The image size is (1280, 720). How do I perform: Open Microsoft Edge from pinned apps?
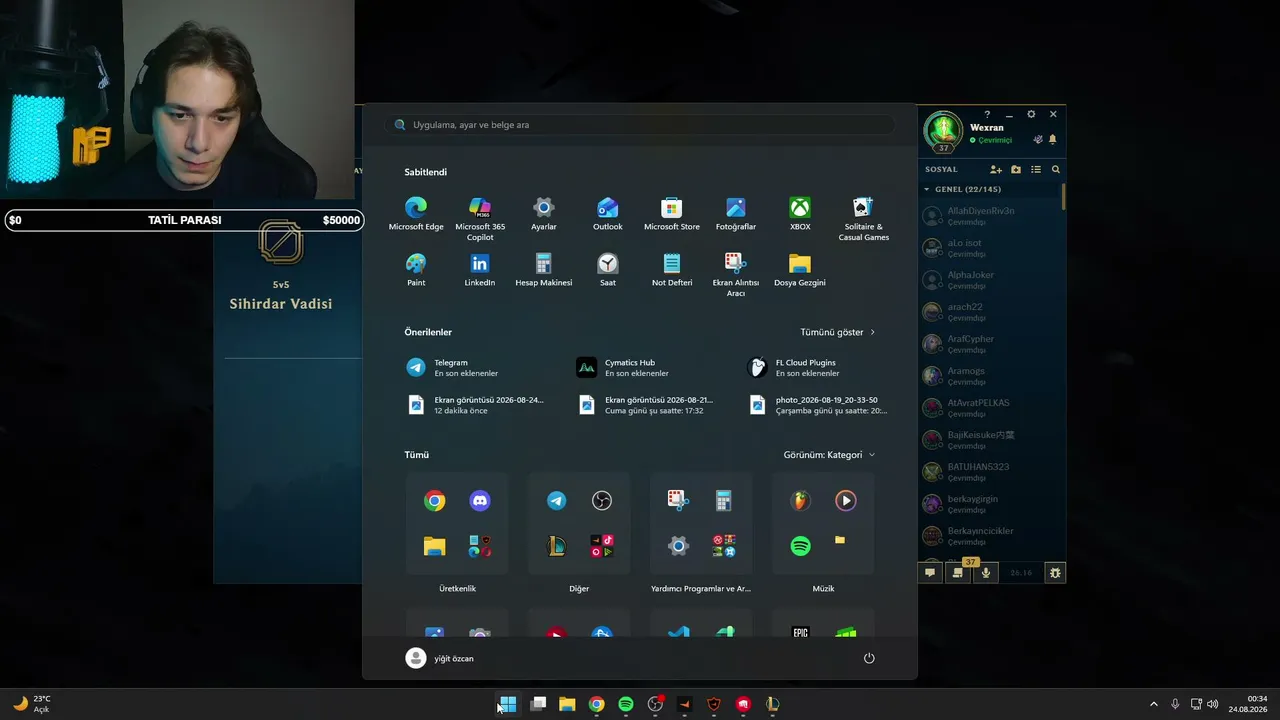(x=416, y=214)
